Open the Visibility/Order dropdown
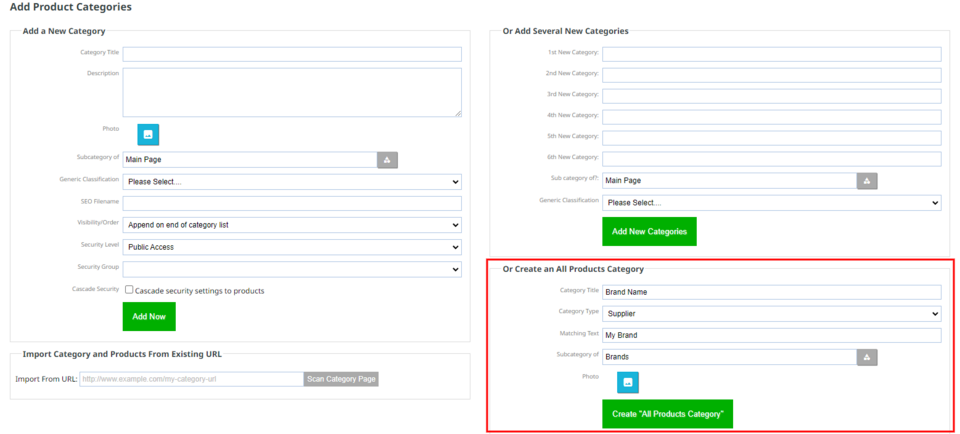The image size is (960, 434). tap(292, 225)
